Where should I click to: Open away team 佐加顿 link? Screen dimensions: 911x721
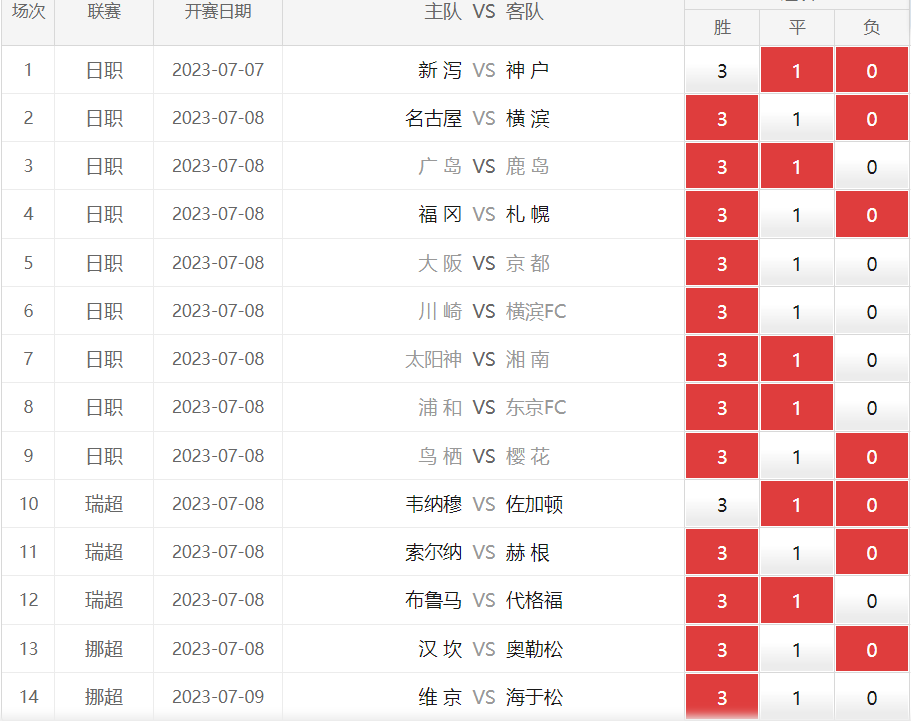(x=534, y=505)
